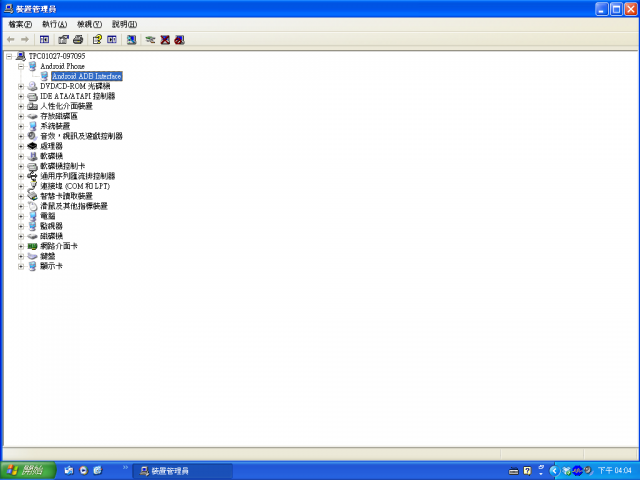Expand the 網路介面卡 node
The width and height of the screenshot is (640, 480).
tap(21, 246)
